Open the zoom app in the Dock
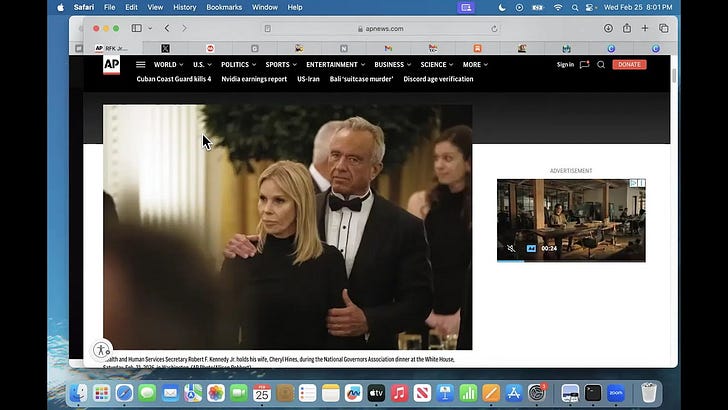This screenshot has height=410, width=728. (x=616, y=393)
